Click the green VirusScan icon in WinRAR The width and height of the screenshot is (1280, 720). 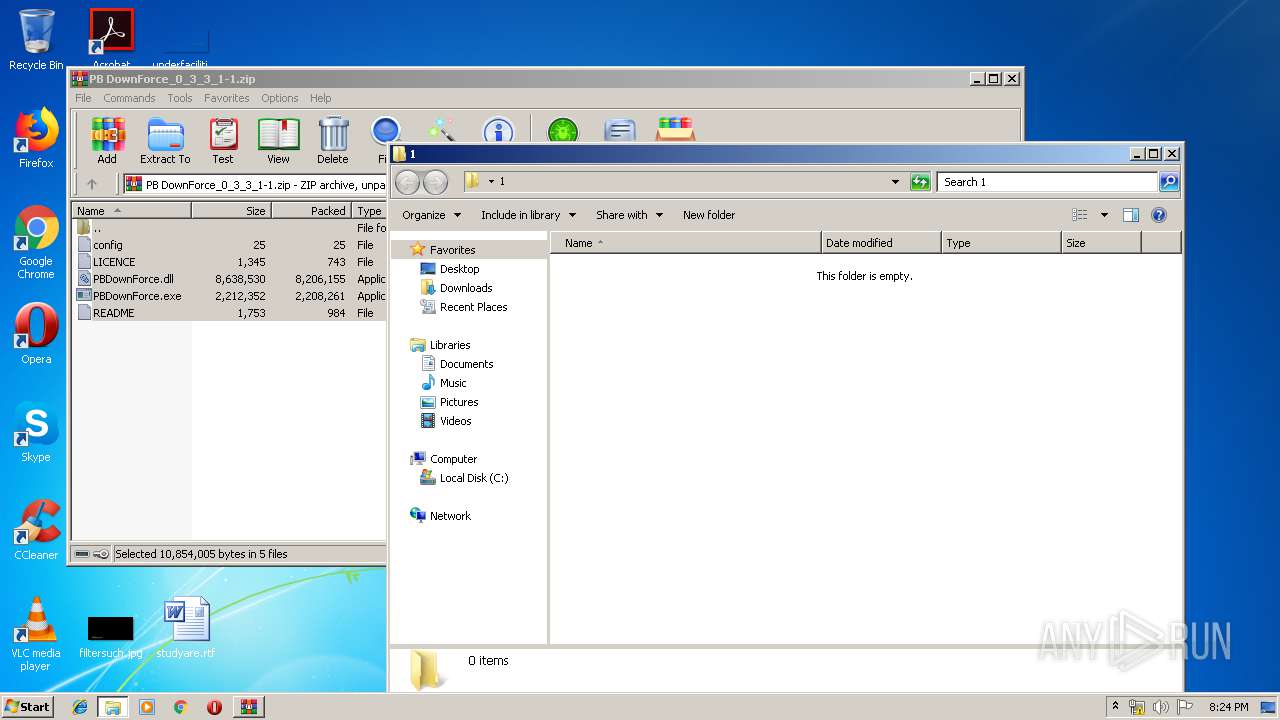pyautogui.click(x=563, y=131)
